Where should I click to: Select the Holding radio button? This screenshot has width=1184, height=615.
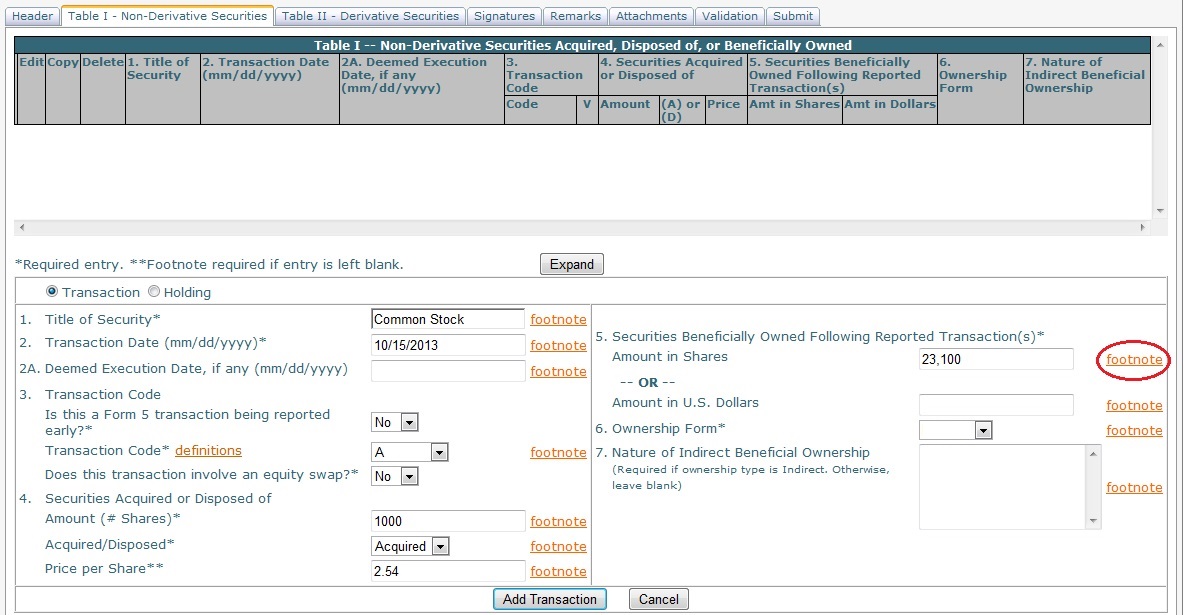[154, 293]
